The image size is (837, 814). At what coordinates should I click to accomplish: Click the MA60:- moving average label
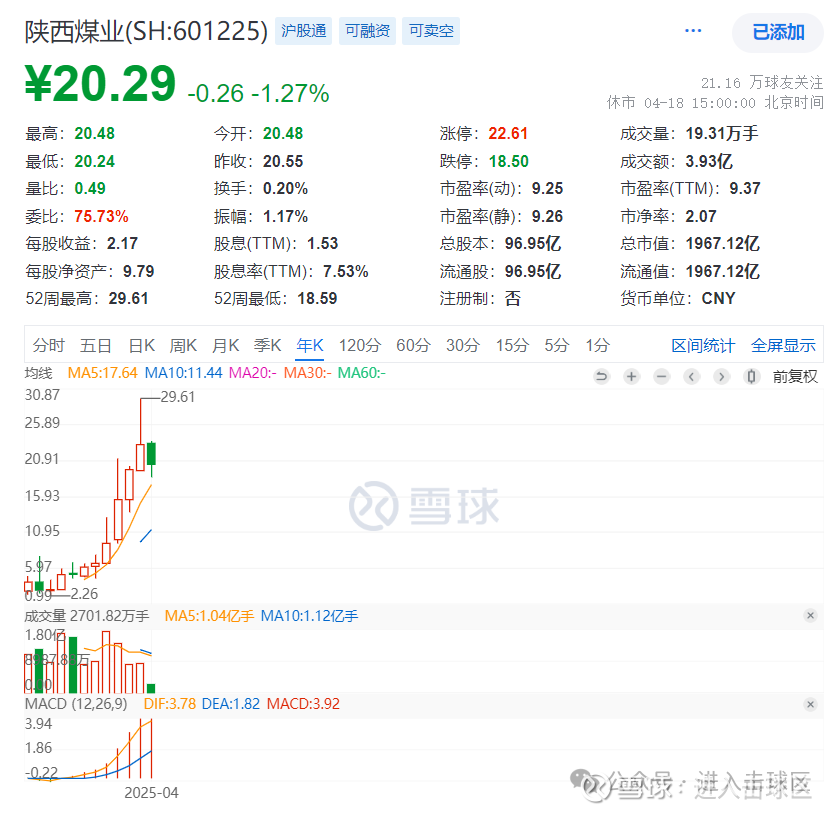coord(361,373)
